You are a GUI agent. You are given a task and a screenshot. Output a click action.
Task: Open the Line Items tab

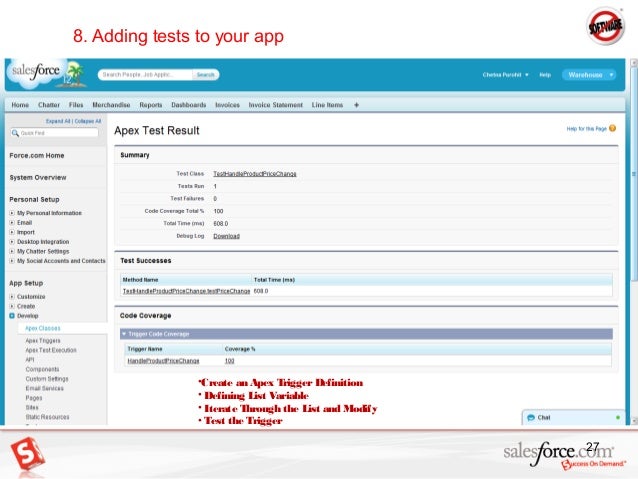pos(327,105)
